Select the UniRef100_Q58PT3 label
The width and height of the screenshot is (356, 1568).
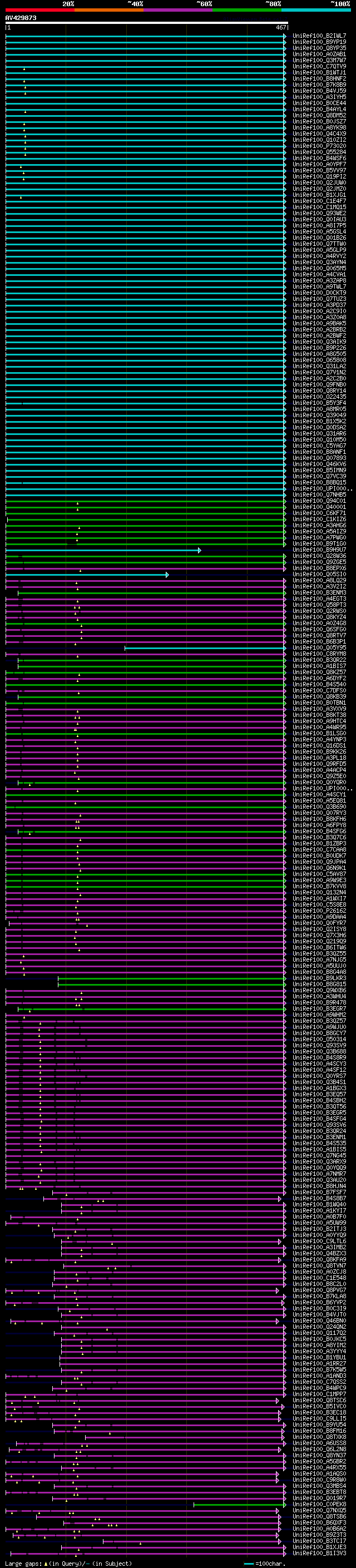coord(319,605)
